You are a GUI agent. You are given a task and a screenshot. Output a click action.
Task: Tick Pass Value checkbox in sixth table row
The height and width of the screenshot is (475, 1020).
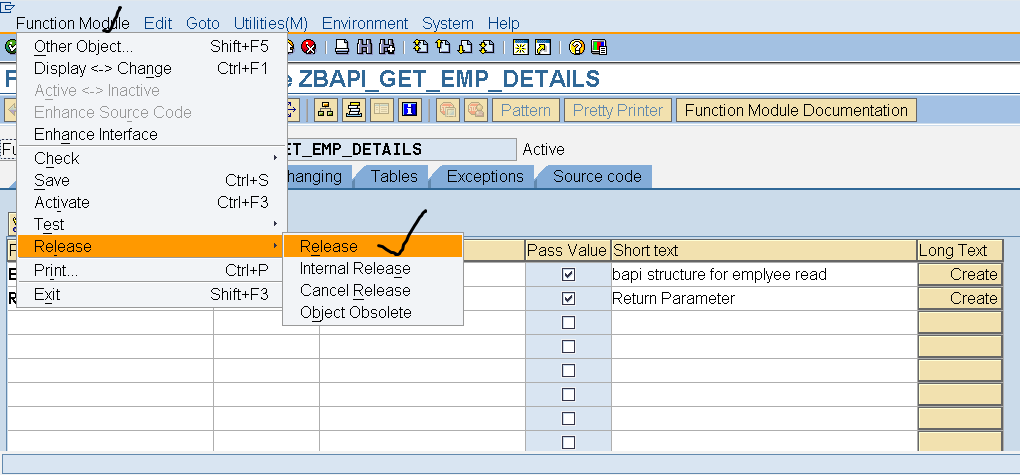point(569,394)
